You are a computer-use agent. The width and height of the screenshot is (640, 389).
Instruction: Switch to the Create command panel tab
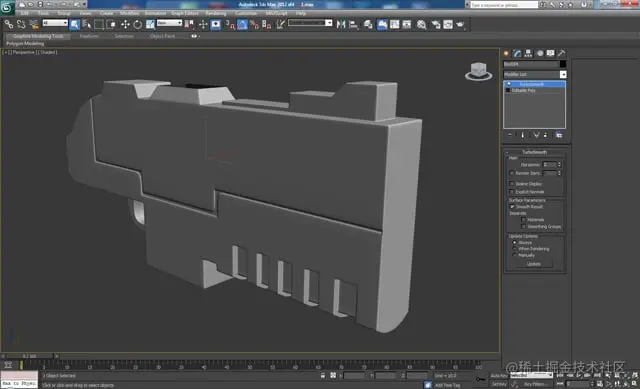click(507, 53)
